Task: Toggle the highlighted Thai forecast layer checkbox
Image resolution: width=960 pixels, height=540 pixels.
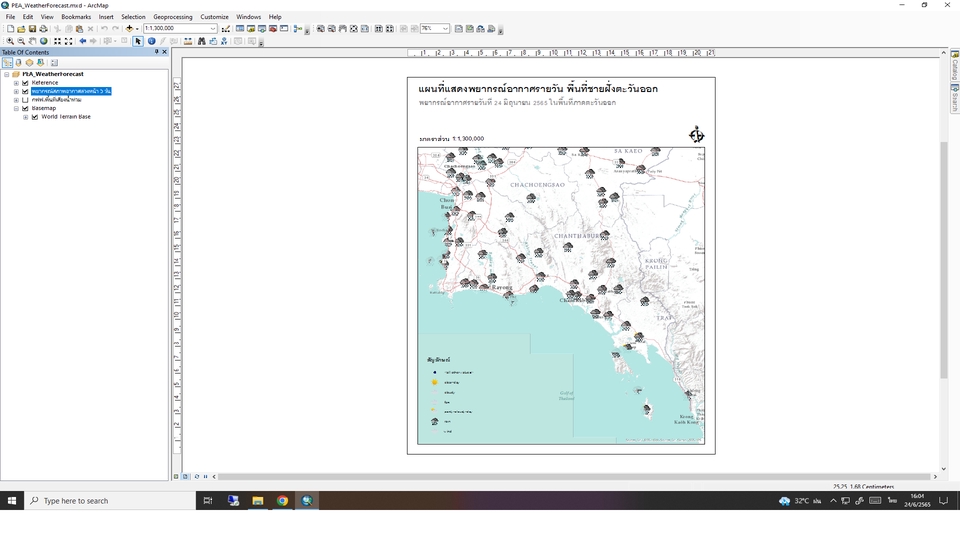Action: [25, 91]
